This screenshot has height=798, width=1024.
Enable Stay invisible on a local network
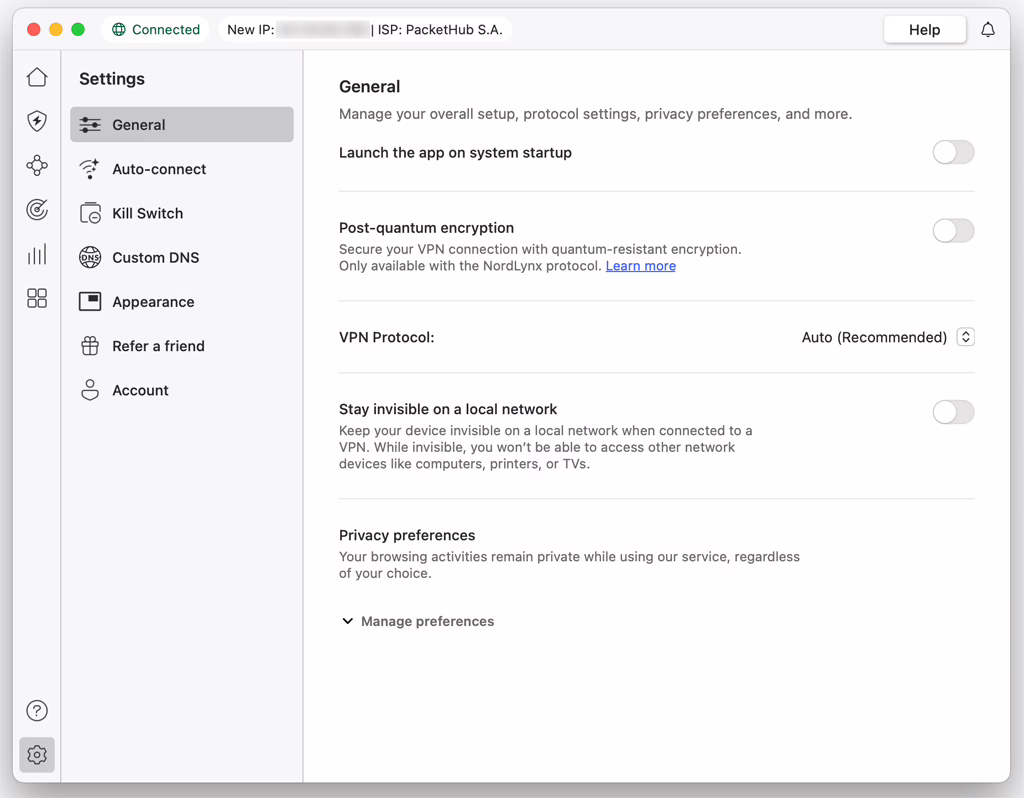click(953, 412)
